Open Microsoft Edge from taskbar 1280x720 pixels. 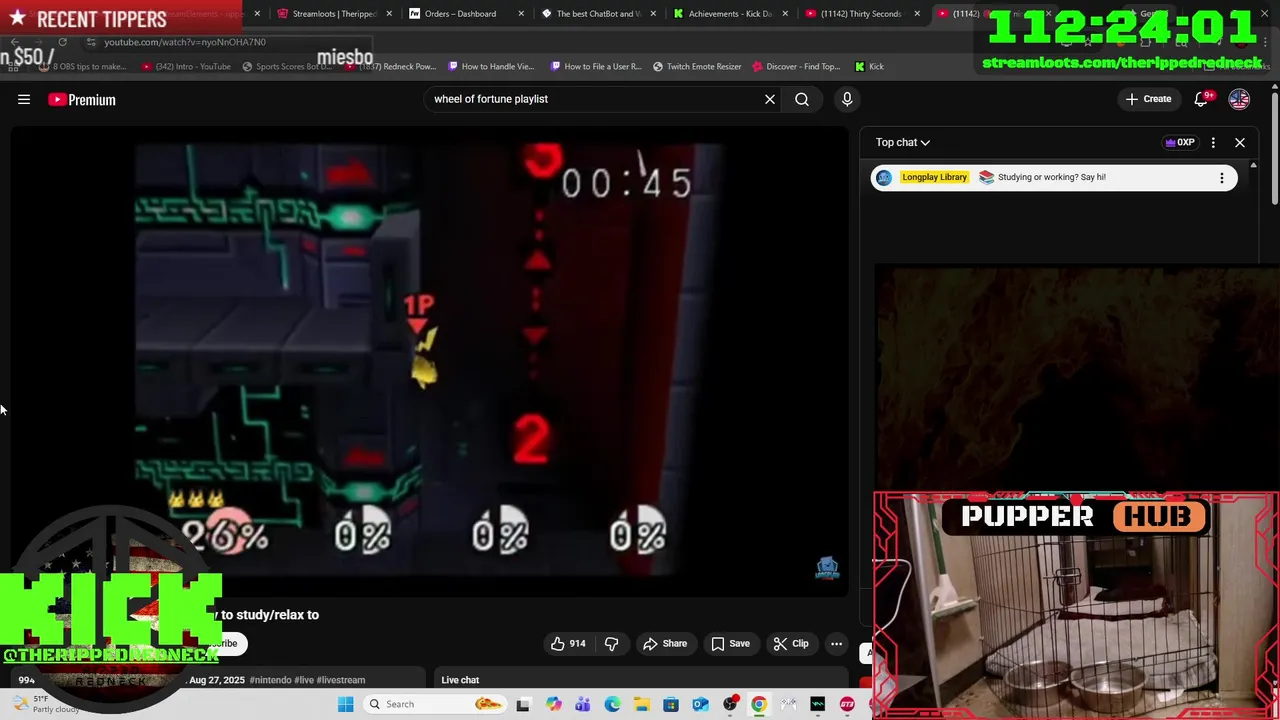(x=612, y=704)
